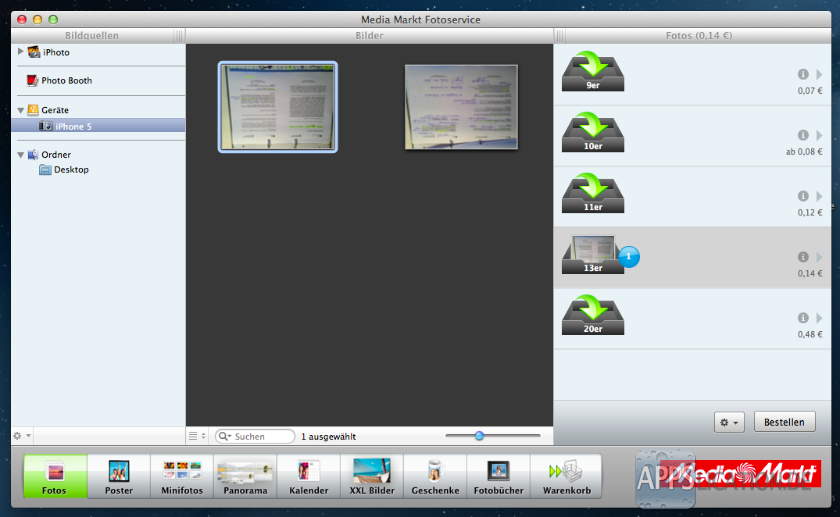This screenshot has height=517, width=840.
Task: Open the 10er format detail arrow
Action: click(x=819, y=135)
